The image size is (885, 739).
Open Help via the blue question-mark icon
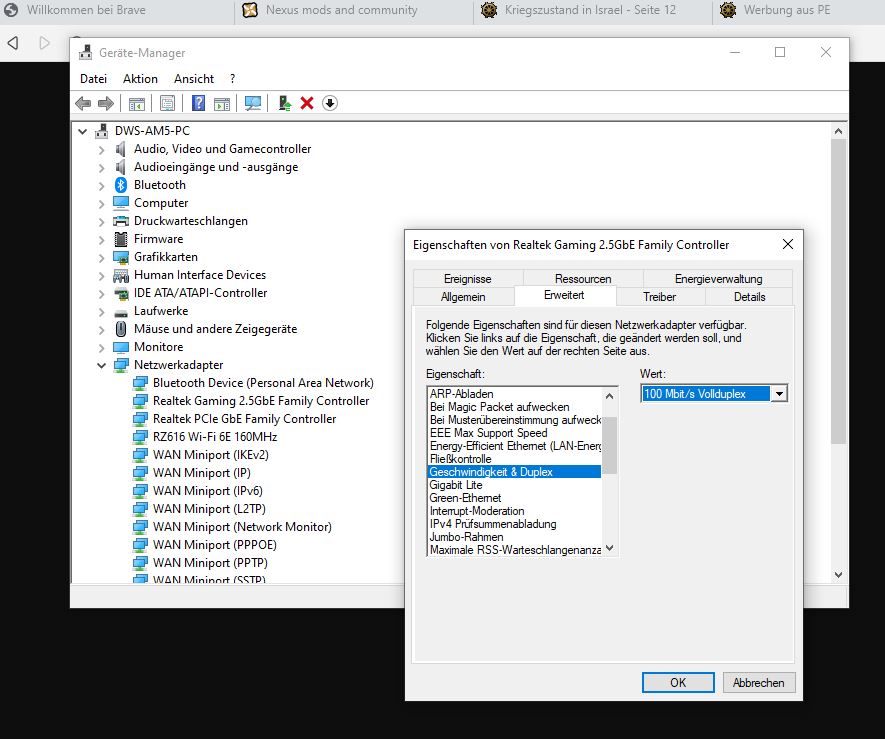click(198, 103)
